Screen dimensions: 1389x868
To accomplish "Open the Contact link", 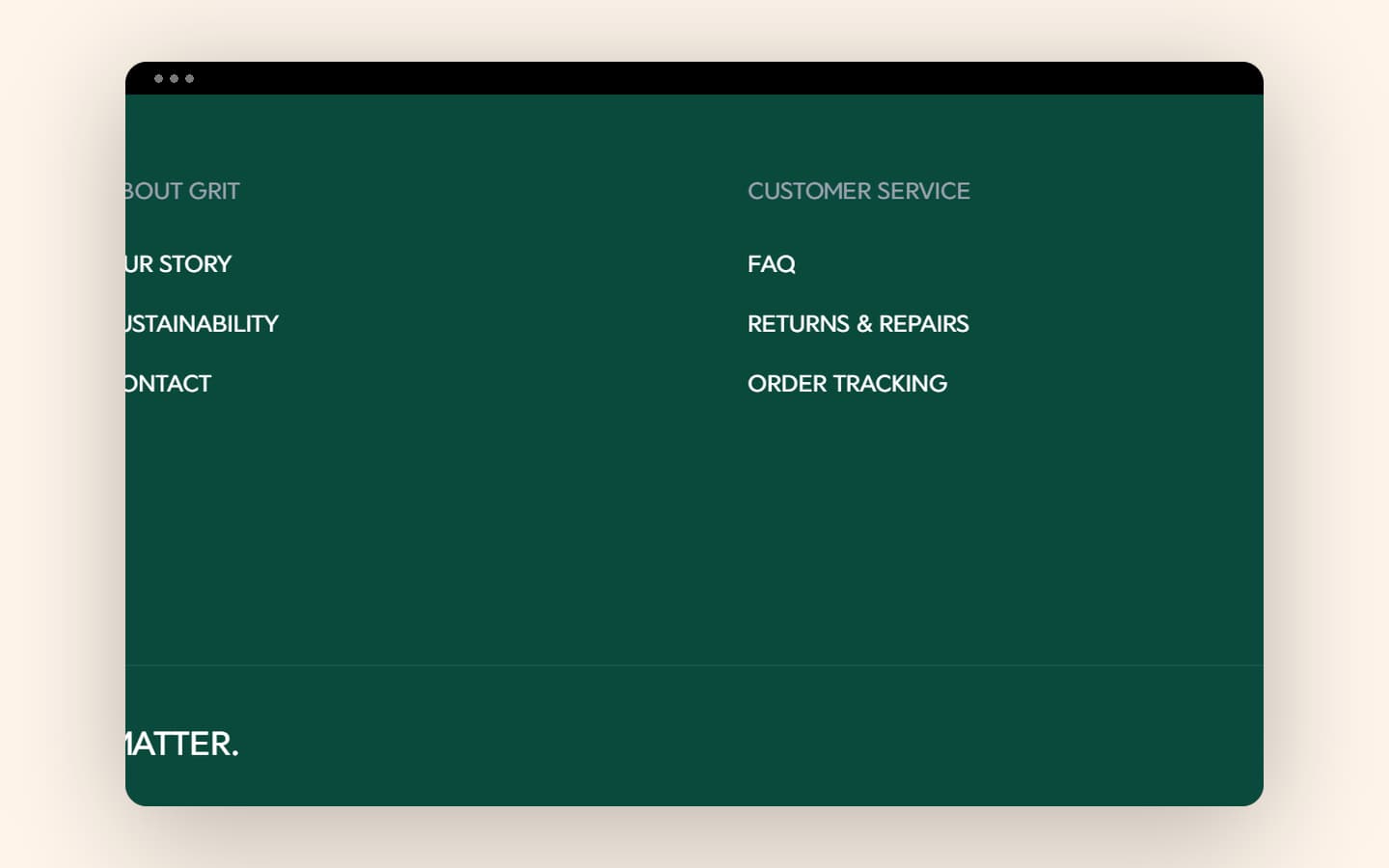I will pos(168,384).
